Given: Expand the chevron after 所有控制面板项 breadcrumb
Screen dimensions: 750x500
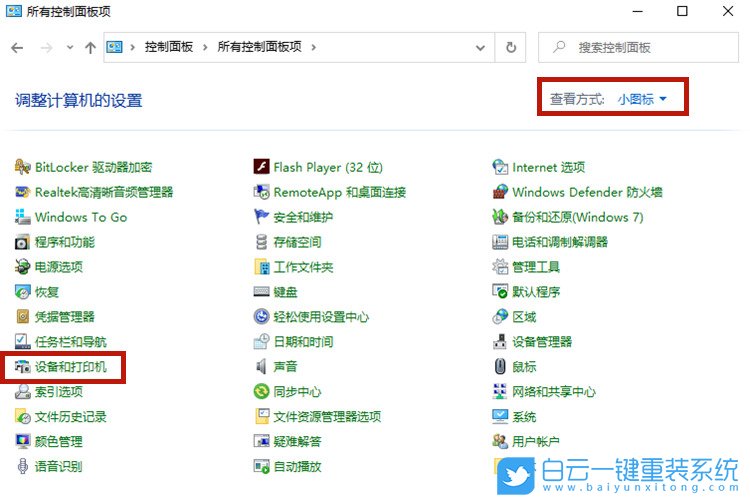Looking at the screenshot, I should [313, 47].
